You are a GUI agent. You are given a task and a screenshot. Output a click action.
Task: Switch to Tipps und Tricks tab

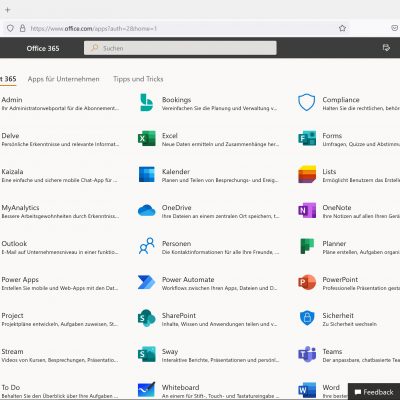(x=138, y=79)
